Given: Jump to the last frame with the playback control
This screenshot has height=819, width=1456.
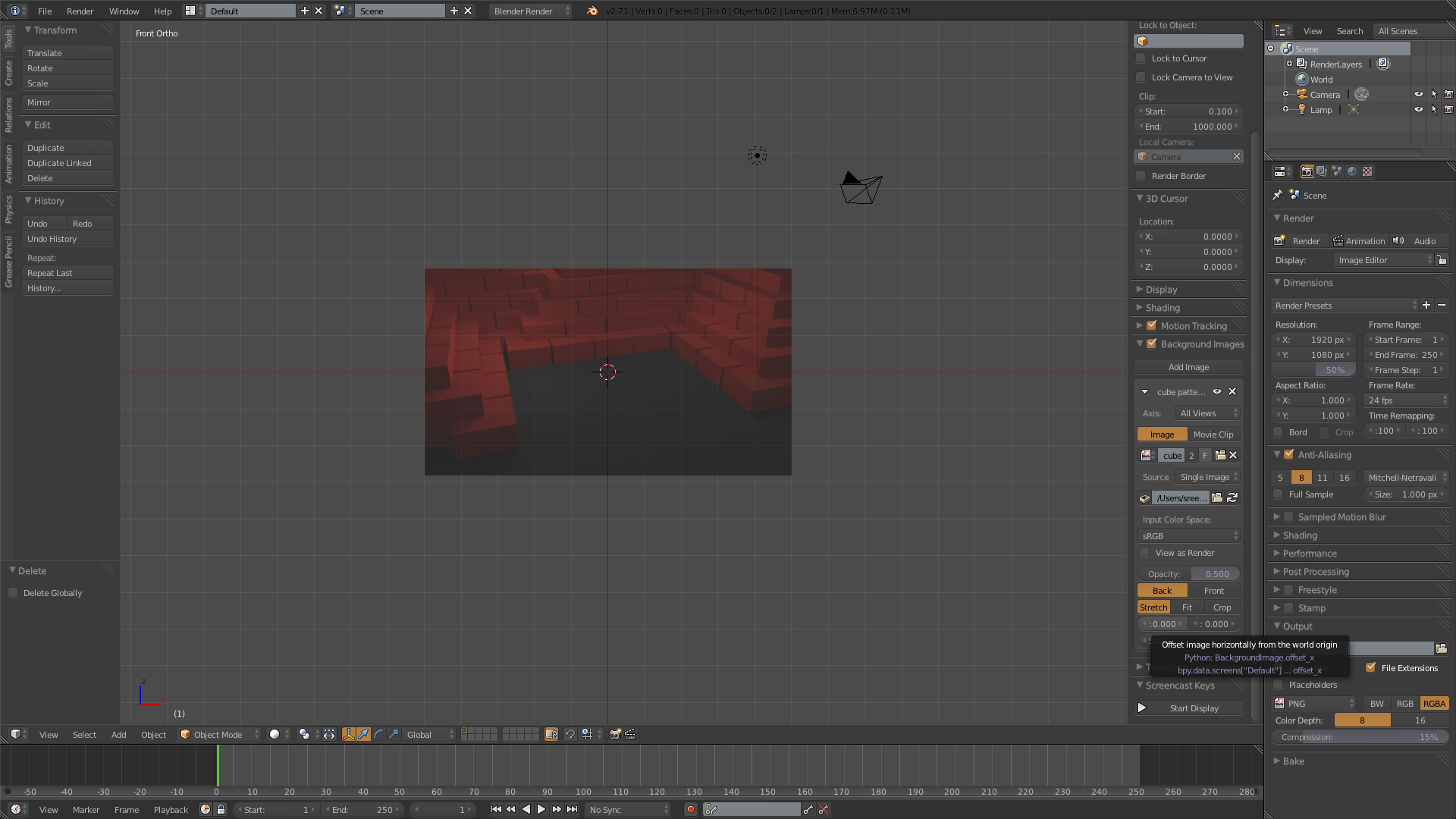Looking at the screenshot, I should click(573, 809).
